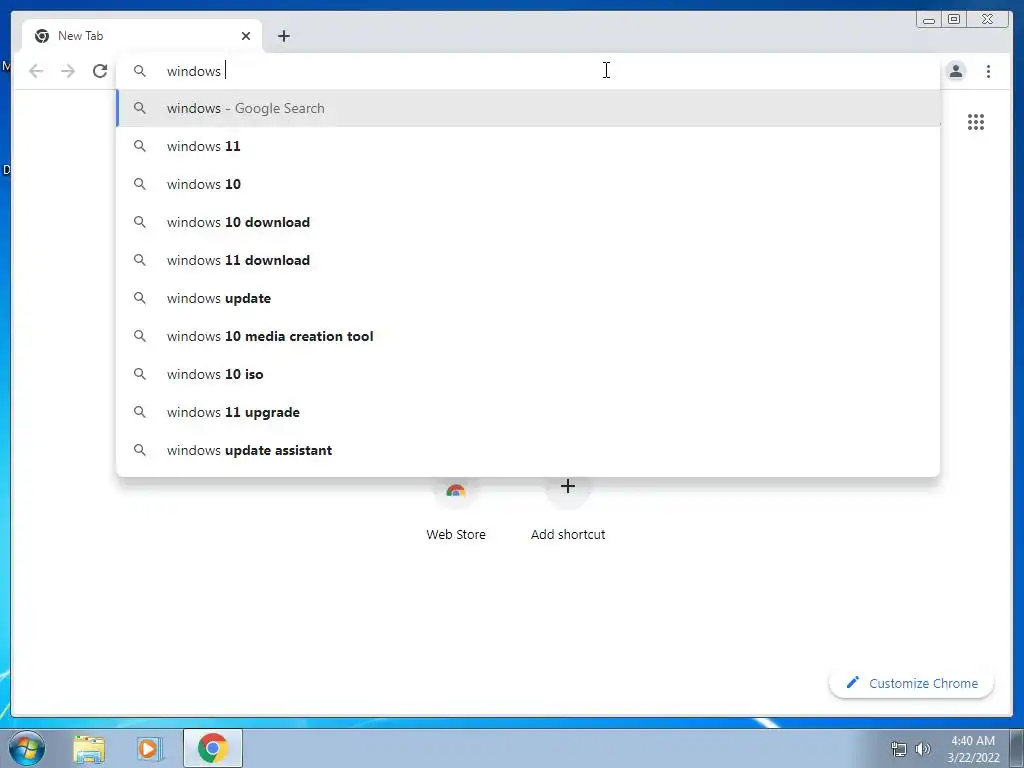Click the back navigation arrow
Screen dimensions: 1024x768
pyautogui.click(x=36, y=71)
